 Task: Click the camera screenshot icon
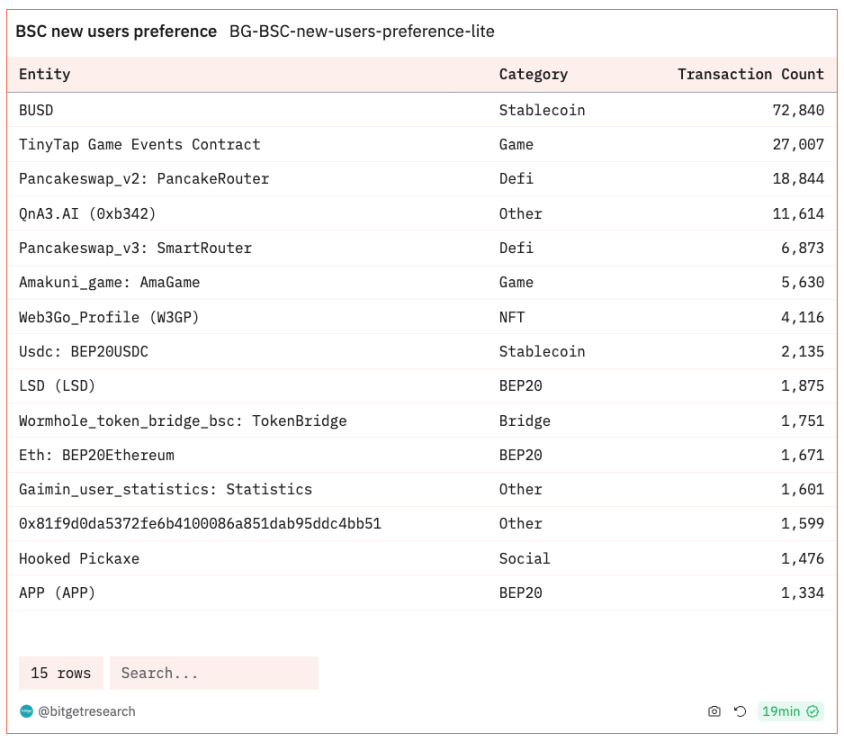point(714,712)
